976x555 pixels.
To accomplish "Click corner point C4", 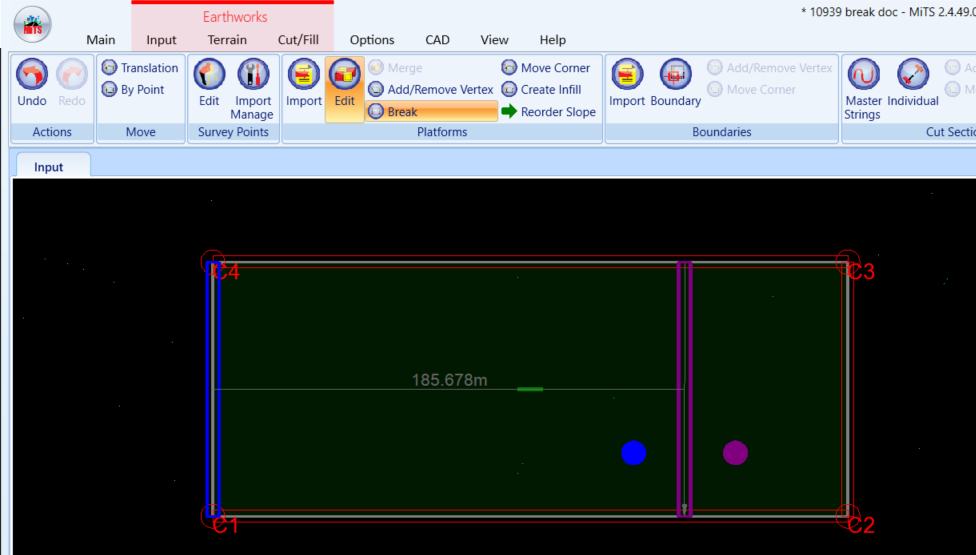I will [213, 262].
